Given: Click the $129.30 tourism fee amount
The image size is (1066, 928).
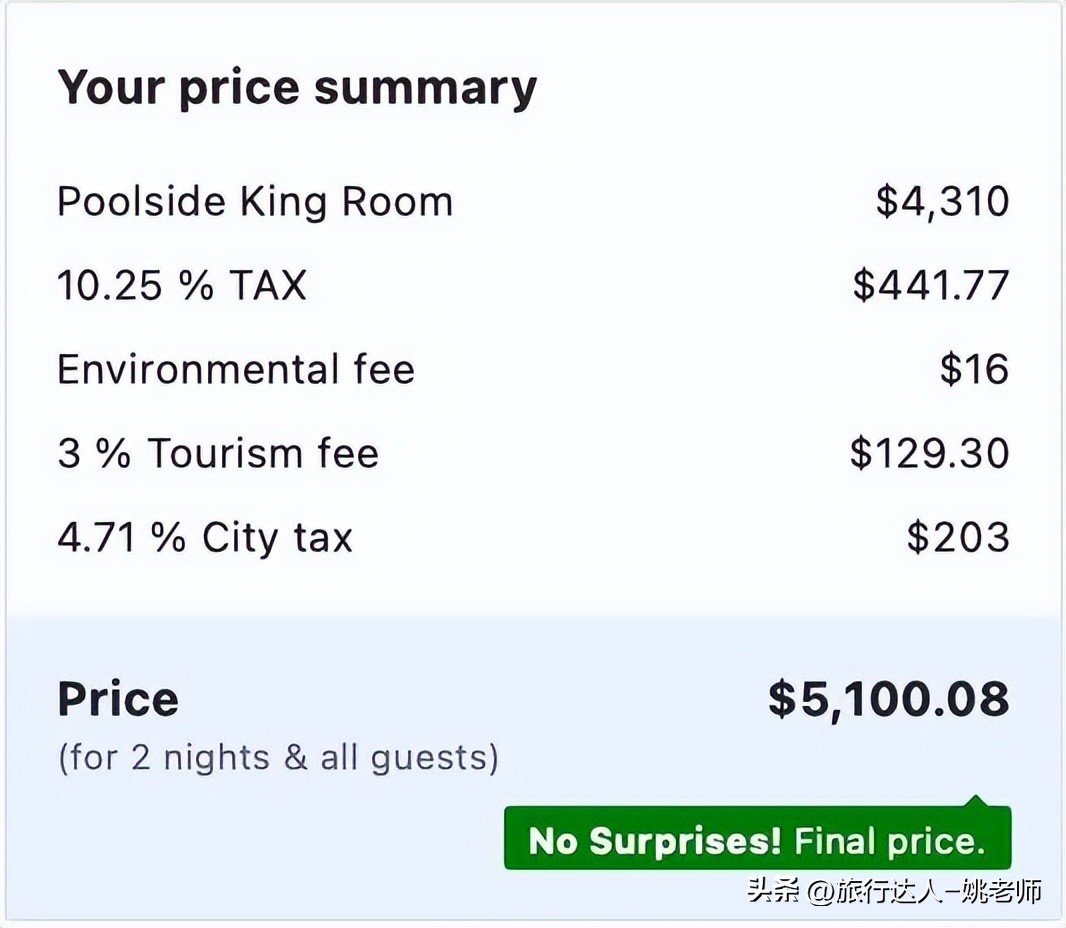Looking at the screenshot, I should click(x=929, y=454).
